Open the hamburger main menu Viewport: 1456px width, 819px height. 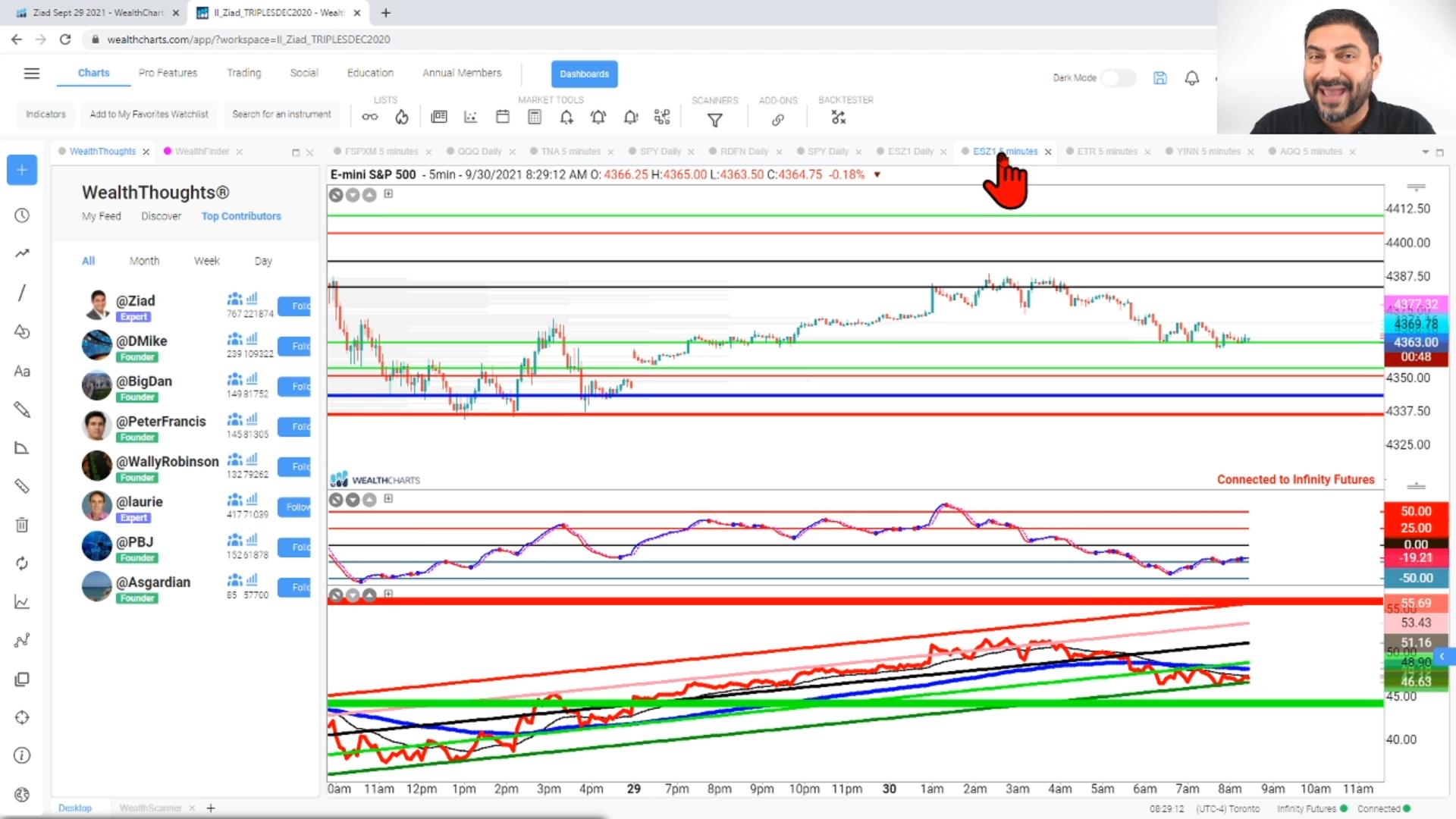click(x=31, y=74)
